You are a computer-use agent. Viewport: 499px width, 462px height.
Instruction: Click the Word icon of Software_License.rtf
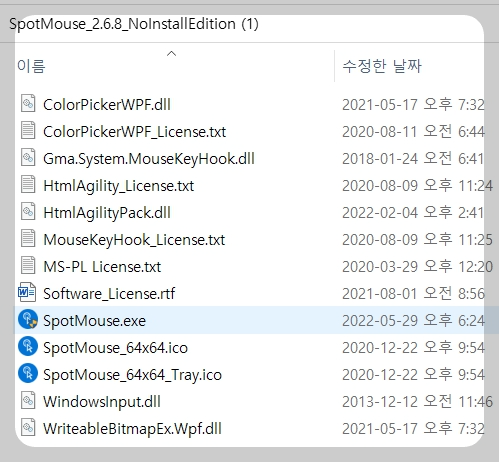pyautogui.click(x=27, y=292)
